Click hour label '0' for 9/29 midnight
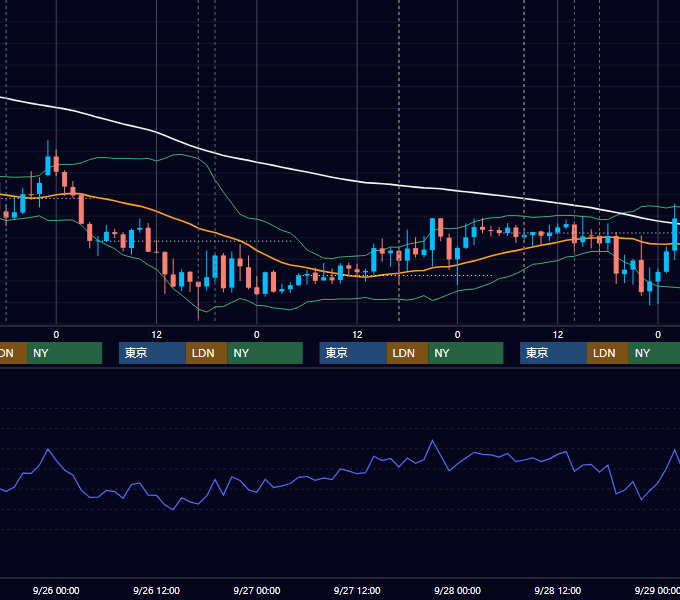This screenshot has height=600, width=680. tap(658, 335)
